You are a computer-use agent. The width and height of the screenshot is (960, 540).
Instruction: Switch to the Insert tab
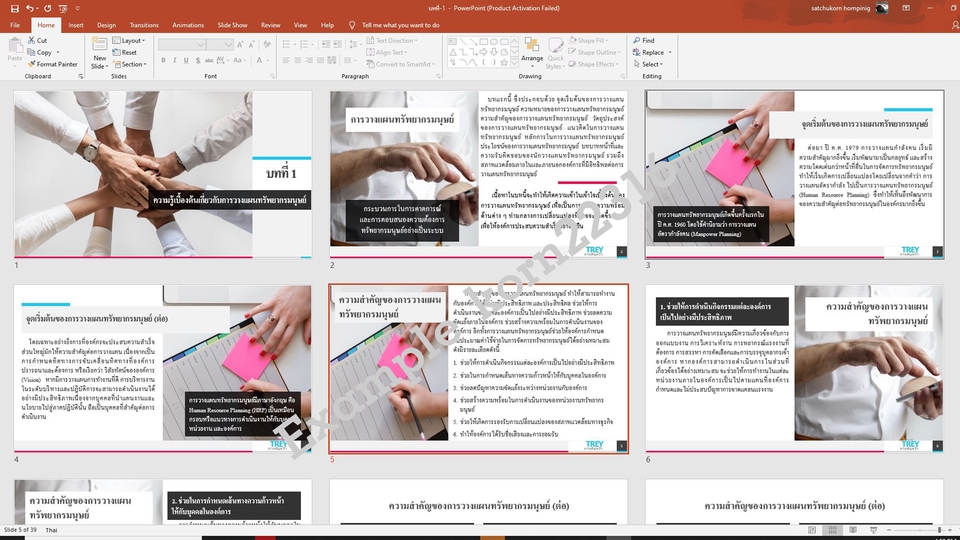click(x=76, y=25)
